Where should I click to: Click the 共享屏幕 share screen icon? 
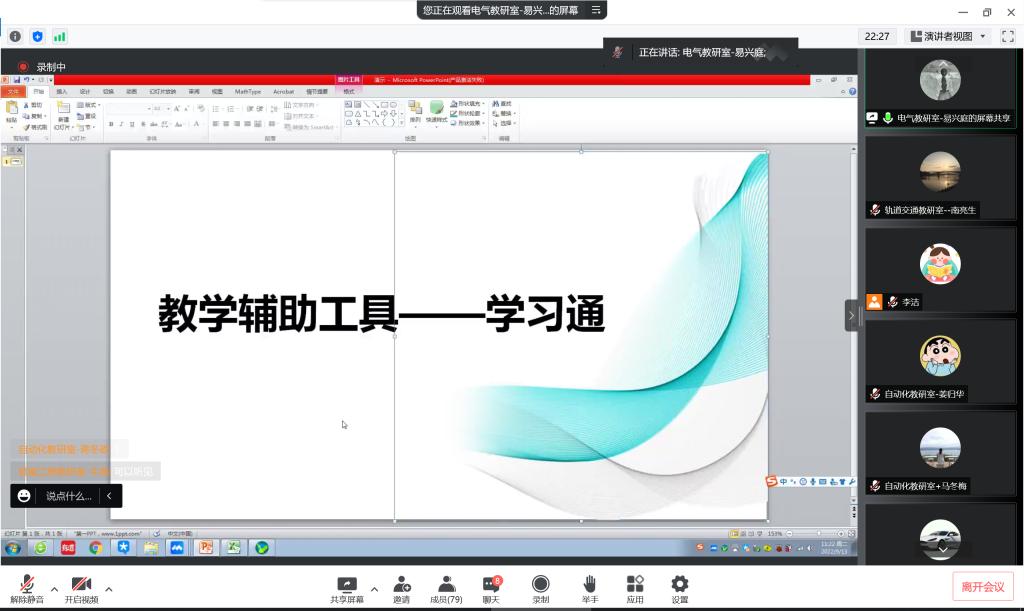[347, 588]
